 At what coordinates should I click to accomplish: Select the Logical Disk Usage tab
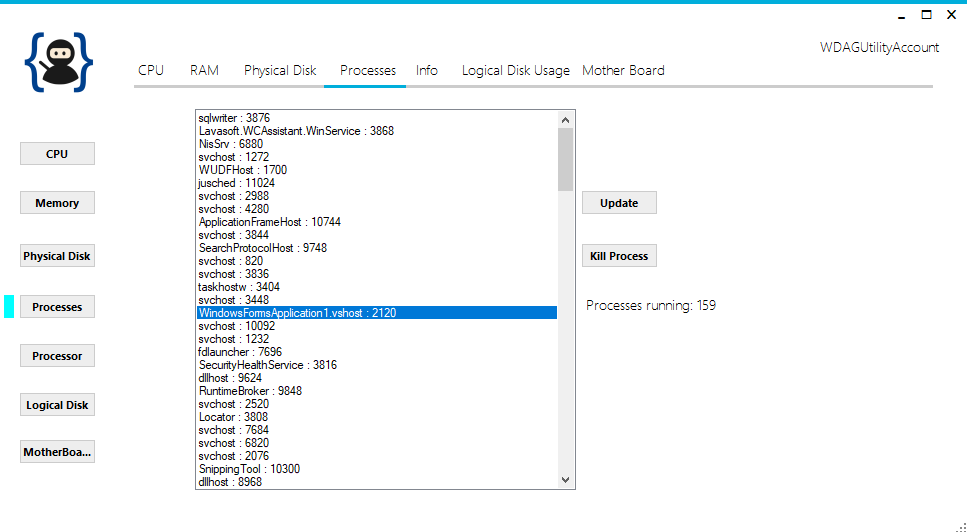[x=515, y=70]
